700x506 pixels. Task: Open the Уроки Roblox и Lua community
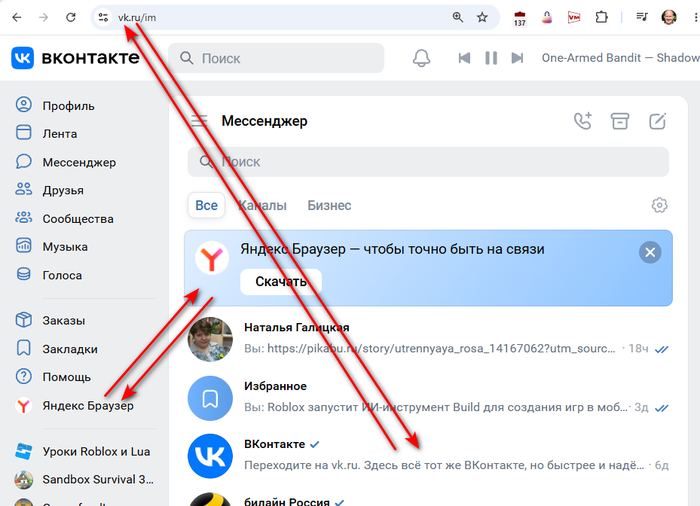pyautogui.click(x=83, y=452)
